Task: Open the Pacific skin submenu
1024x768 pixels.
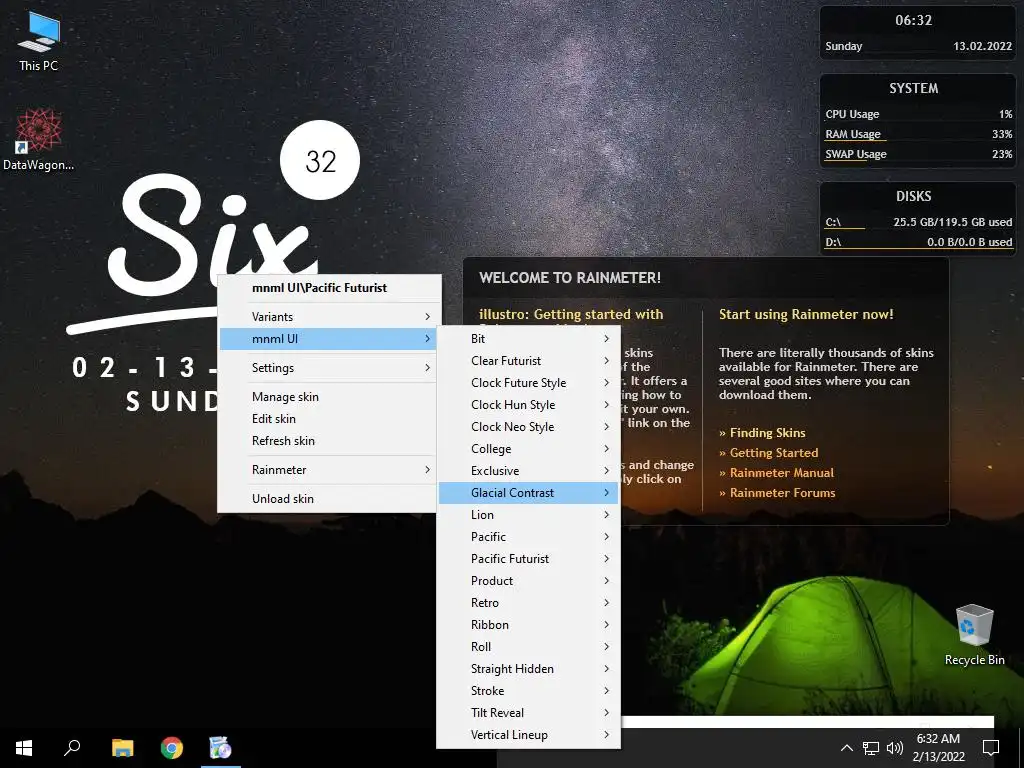Action: click(528, 537)
